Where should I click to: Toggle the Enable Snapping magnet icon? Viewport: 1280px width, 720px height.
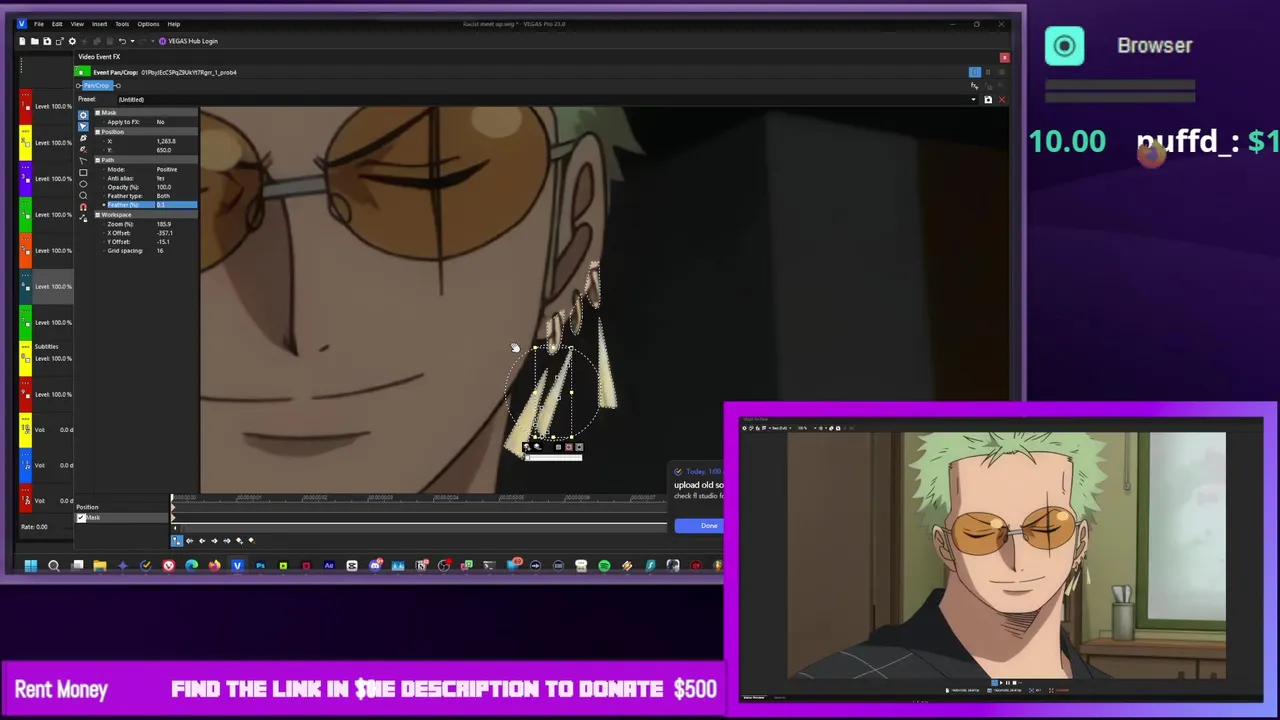pos(83,207)
